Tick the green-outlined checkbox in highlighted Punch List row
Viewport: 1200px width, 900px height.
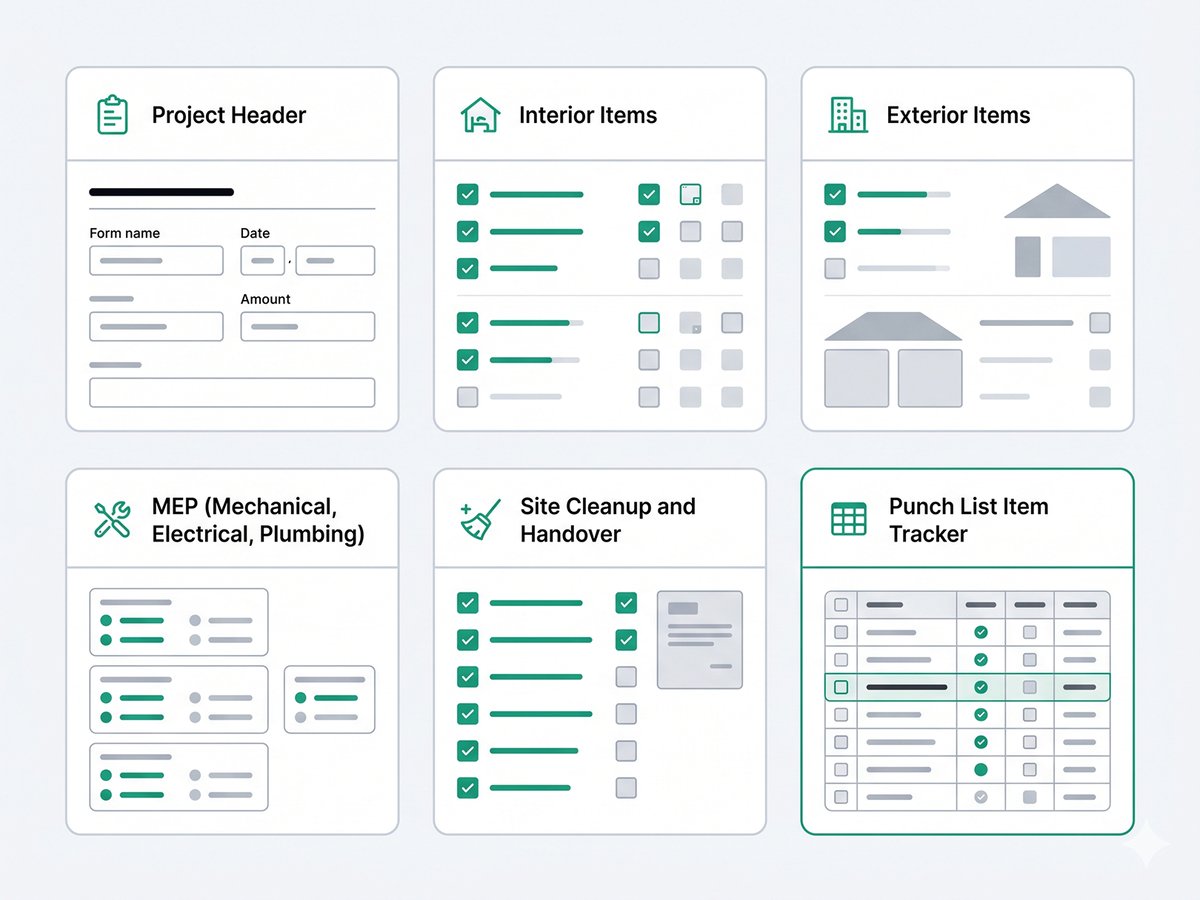pyautogui.click(x=841, y=687)
